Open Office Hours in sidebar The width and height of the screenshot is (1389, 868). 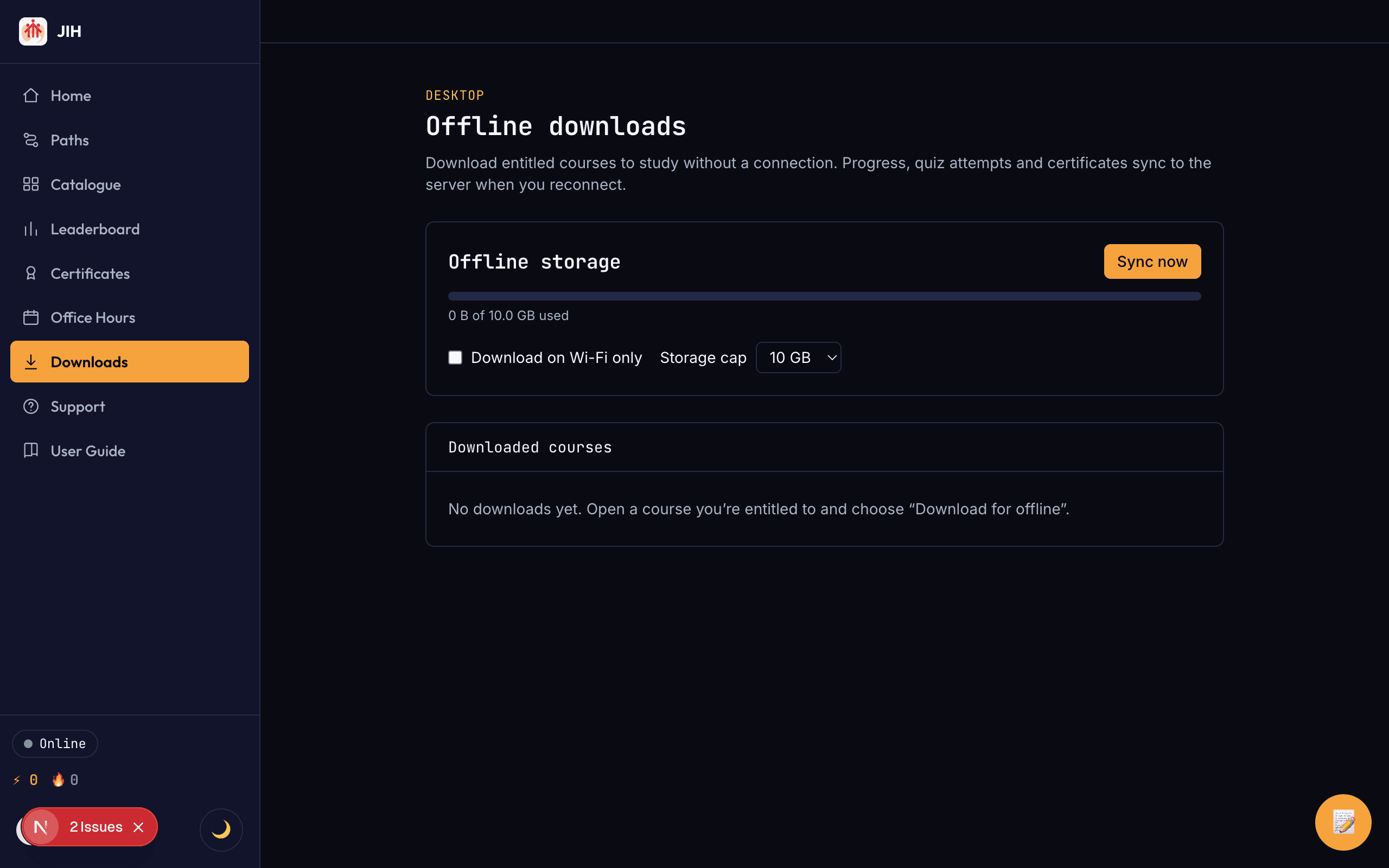coord(130,317)
